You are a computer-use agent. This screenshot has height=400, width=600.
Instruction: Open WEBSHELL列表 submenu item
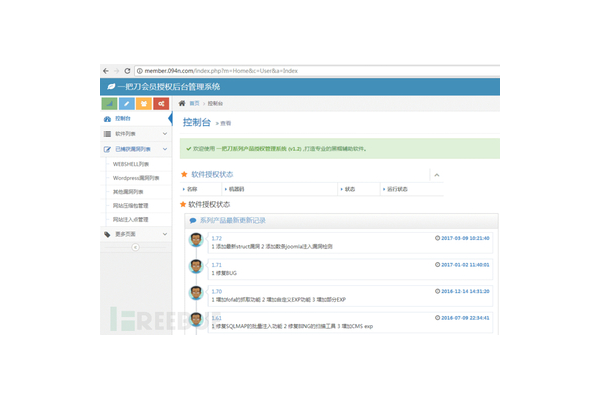[131, 164]
